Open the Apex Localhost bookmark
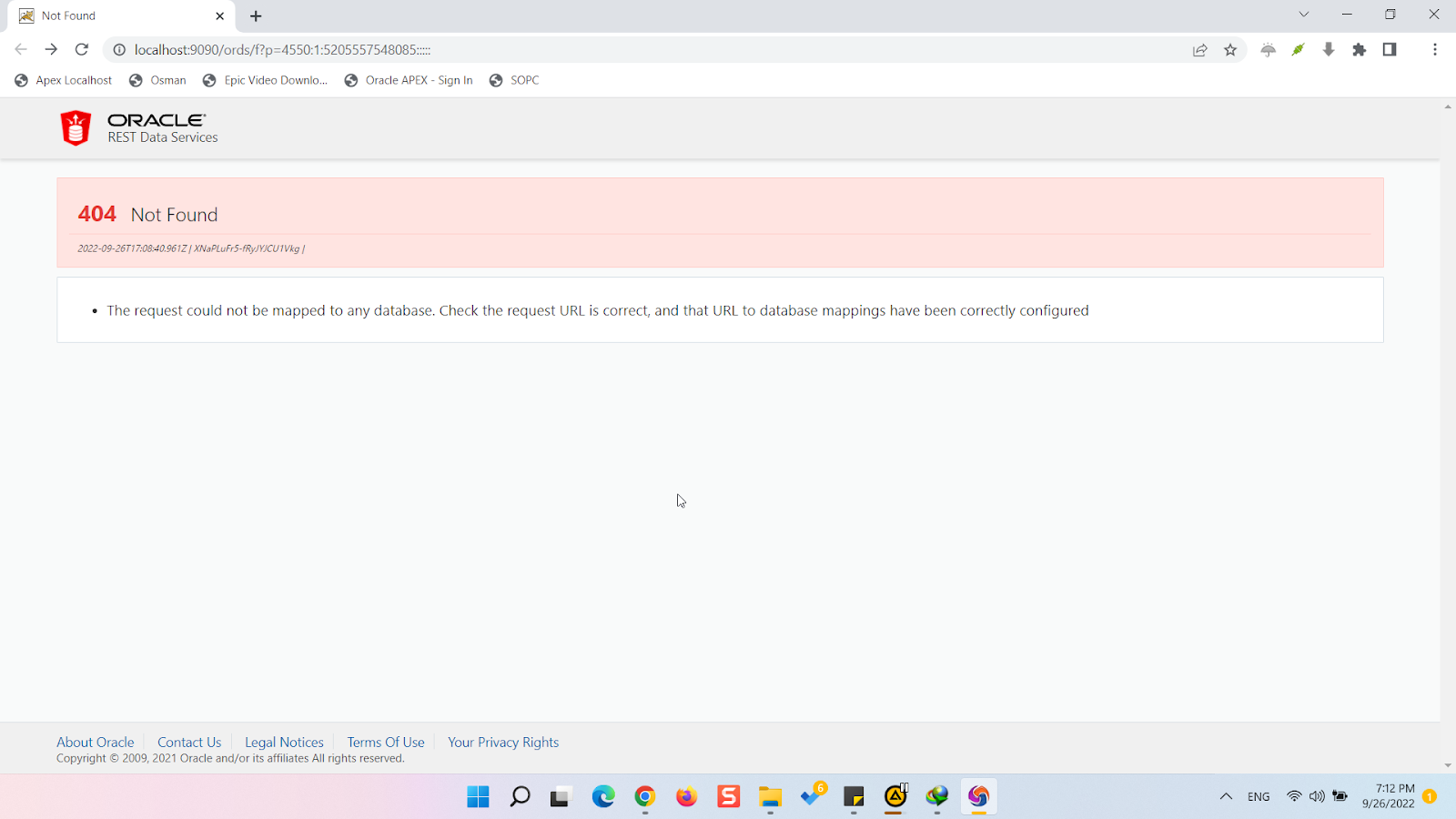 64,80
